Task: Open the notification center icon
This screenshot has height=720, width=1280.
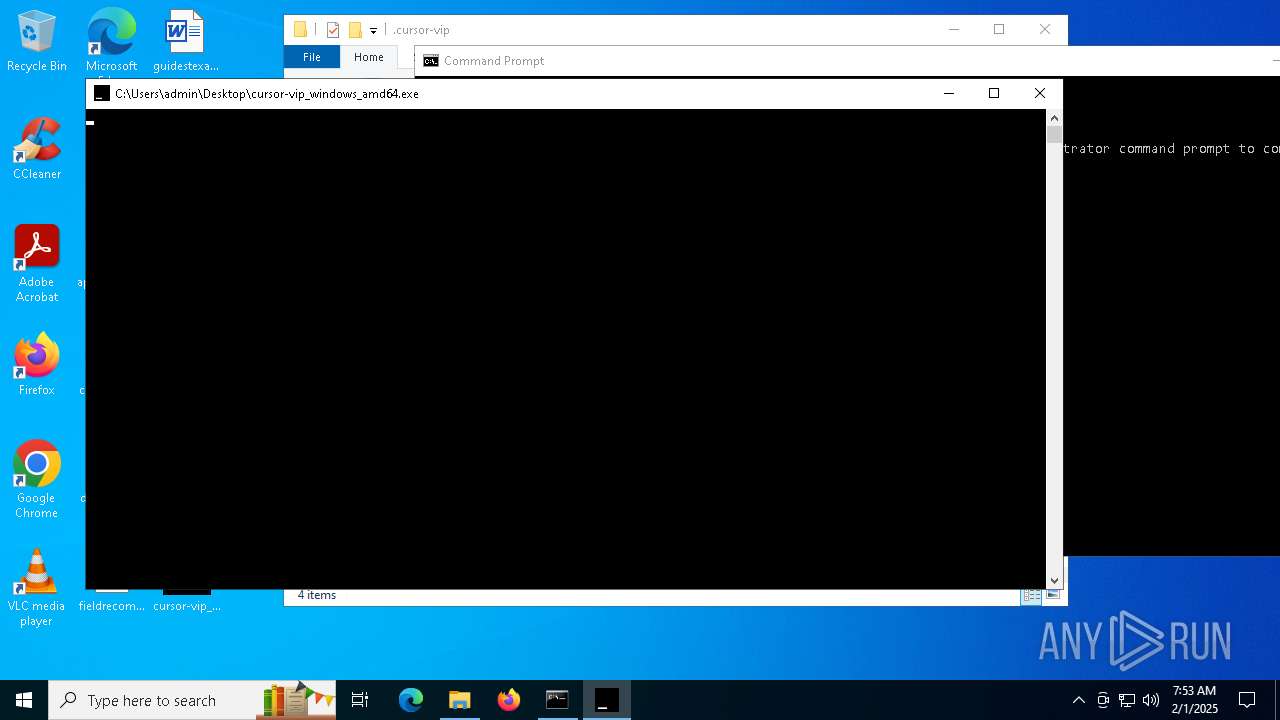Action: (x=1247, y=700)
